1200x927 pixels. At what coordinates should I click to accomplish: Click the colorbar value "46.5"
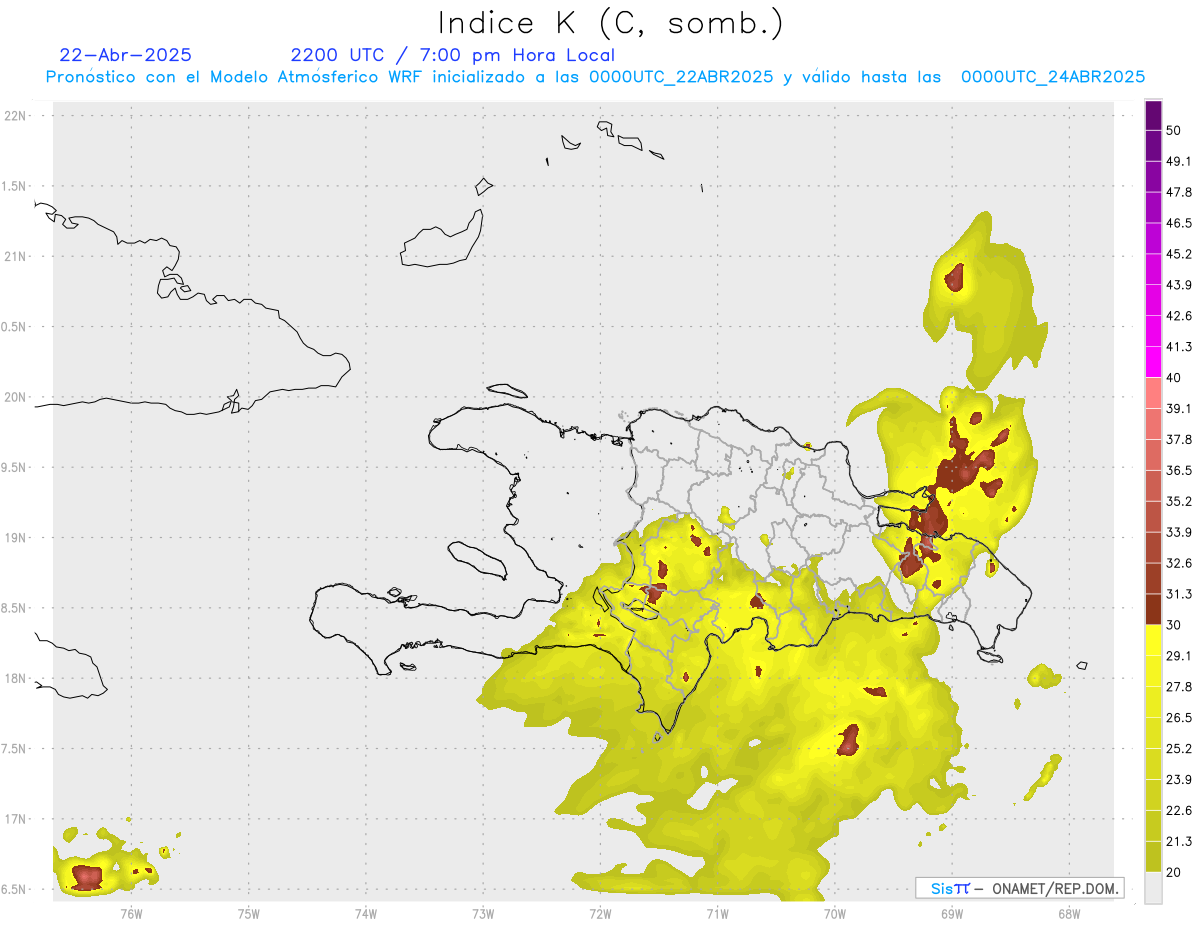coord(1179,223)
